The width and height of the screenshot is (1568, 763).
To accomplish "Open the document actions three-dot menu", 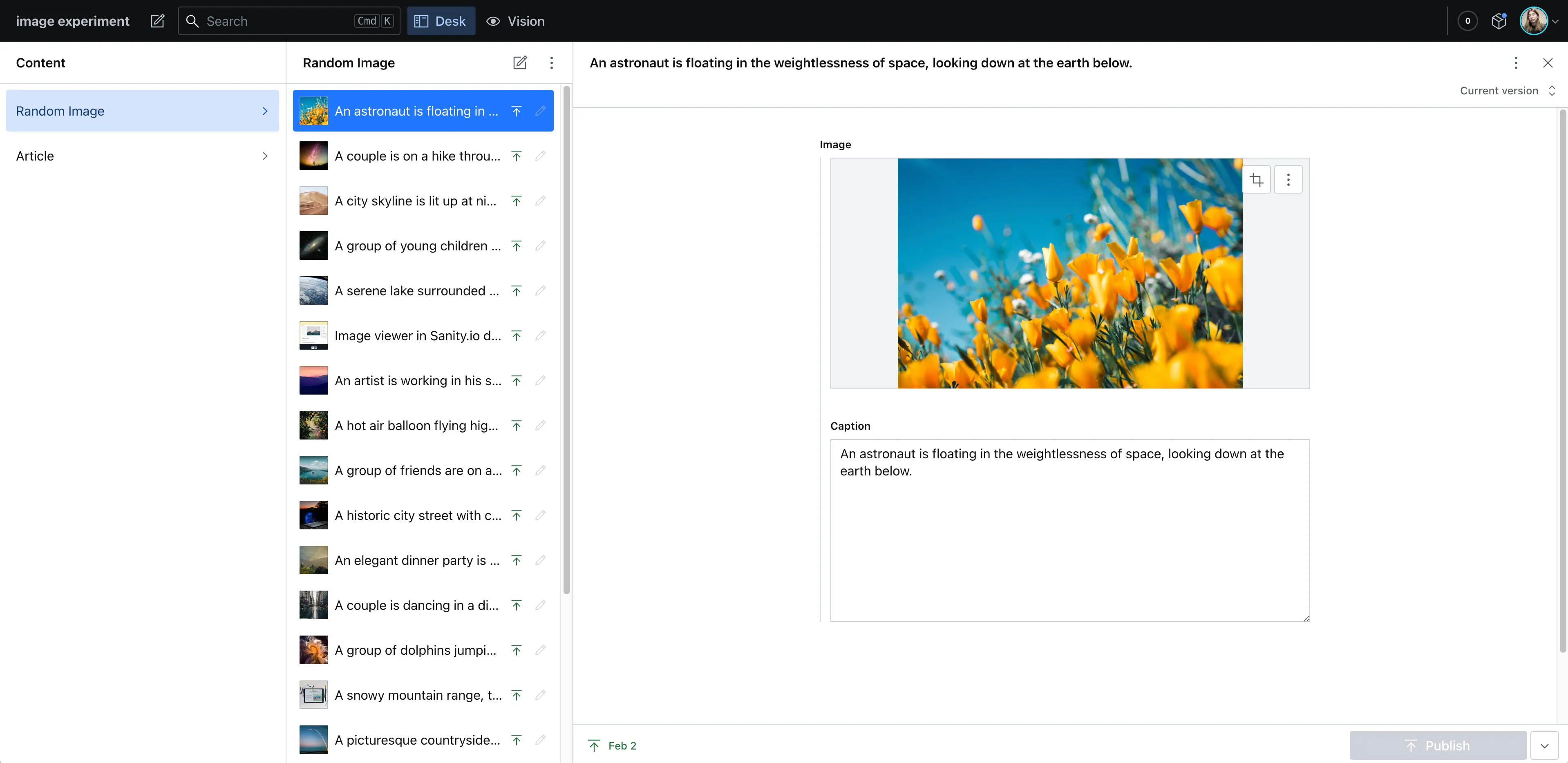I will [x=1516, y=62].
